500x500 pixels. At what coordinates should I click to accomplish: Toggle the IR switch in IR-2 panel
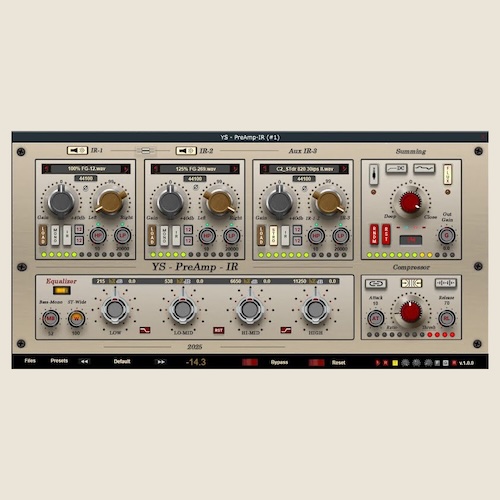[x=176, y=236]
